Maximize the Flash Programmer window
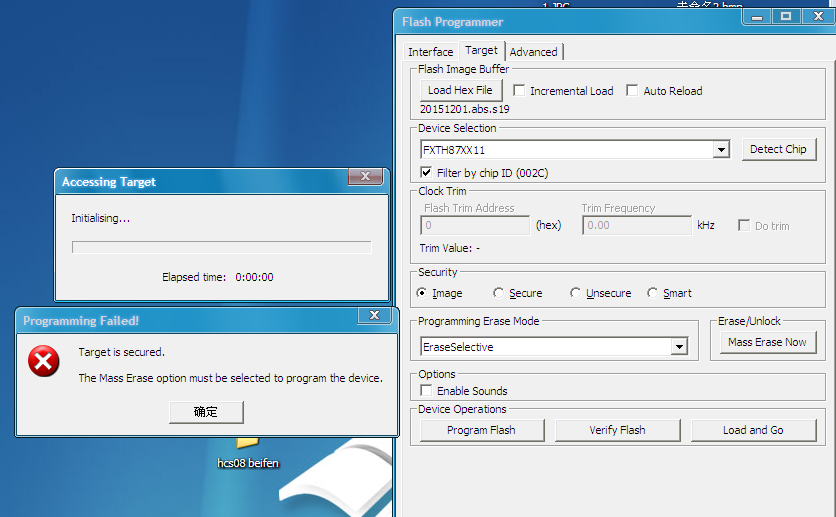Image resolution: width=836 pixels, height=517 pixels. tap(786, 17)
